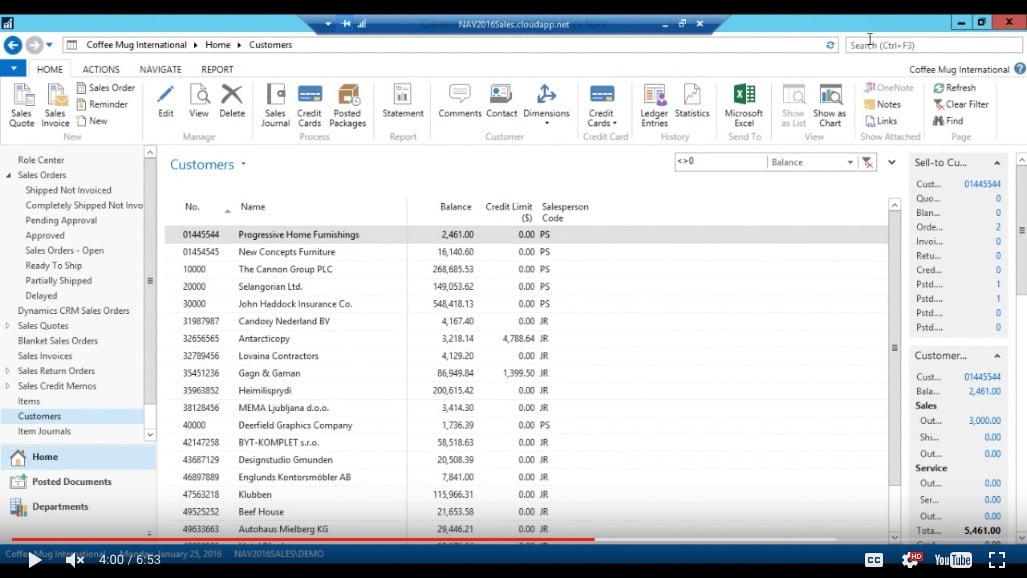Select Shipped Not Invoiced view

click(68, 190)
